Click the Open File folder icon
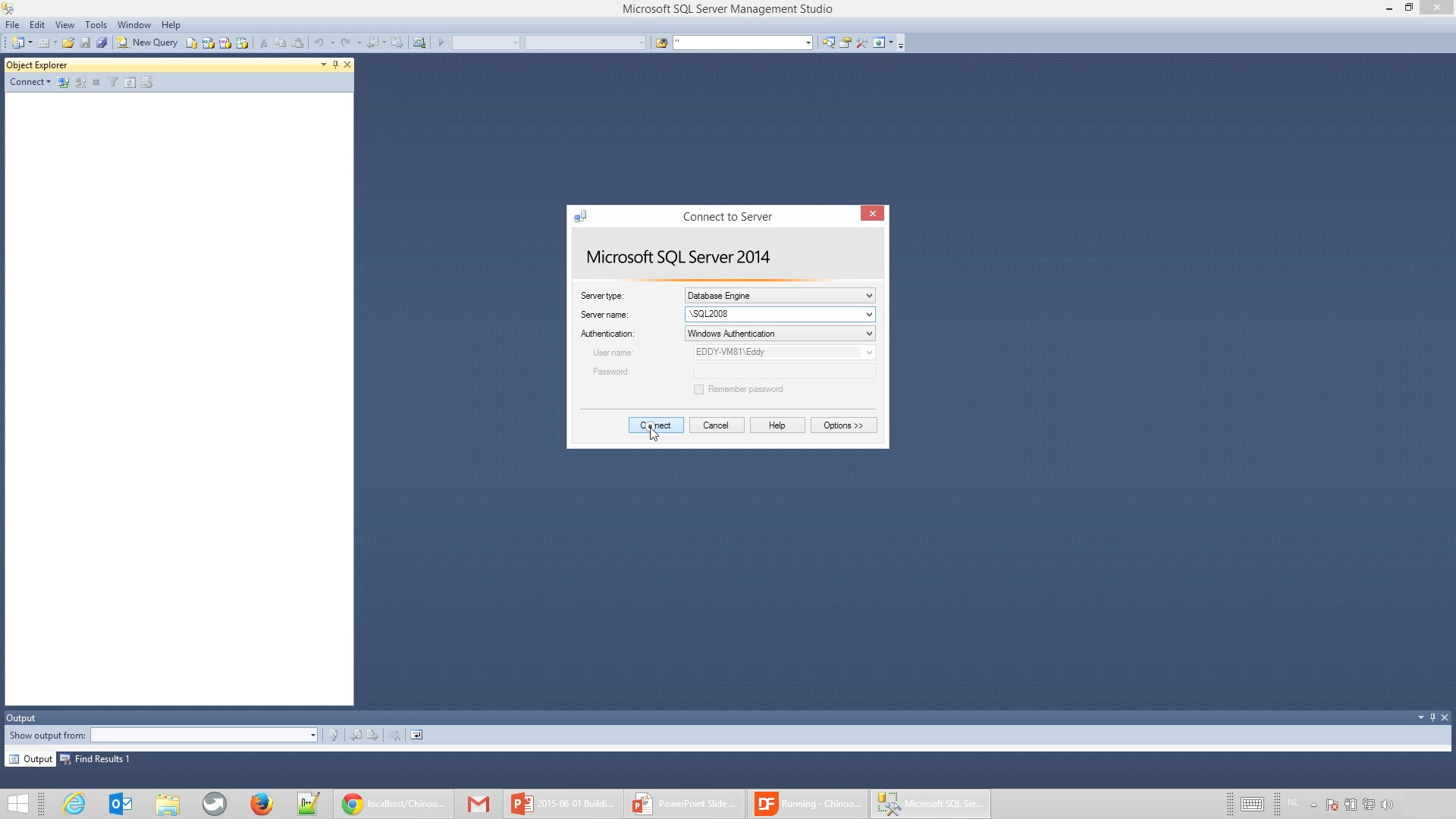This screenshot has width=1456, height=819. [x=68, y=42]
